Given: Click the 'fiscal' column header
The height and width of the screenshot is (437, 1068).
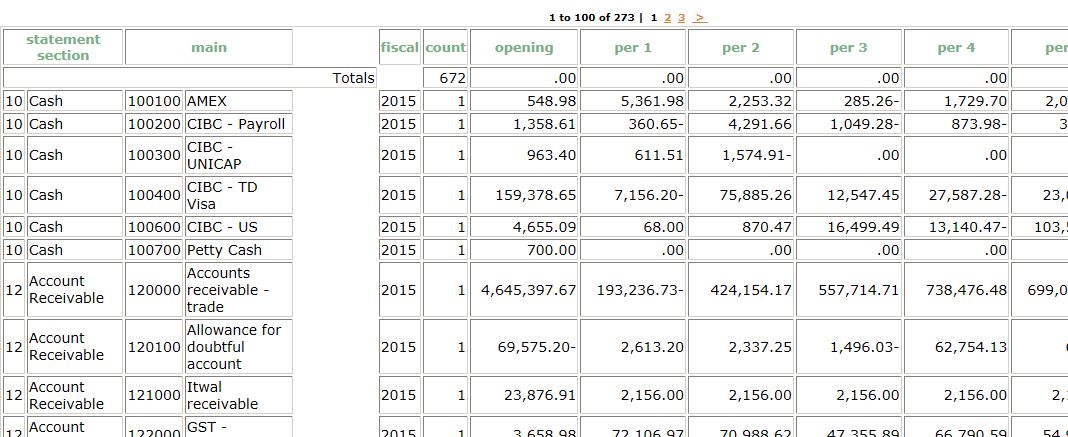Looking at the screenshot, I should point(400,48).
